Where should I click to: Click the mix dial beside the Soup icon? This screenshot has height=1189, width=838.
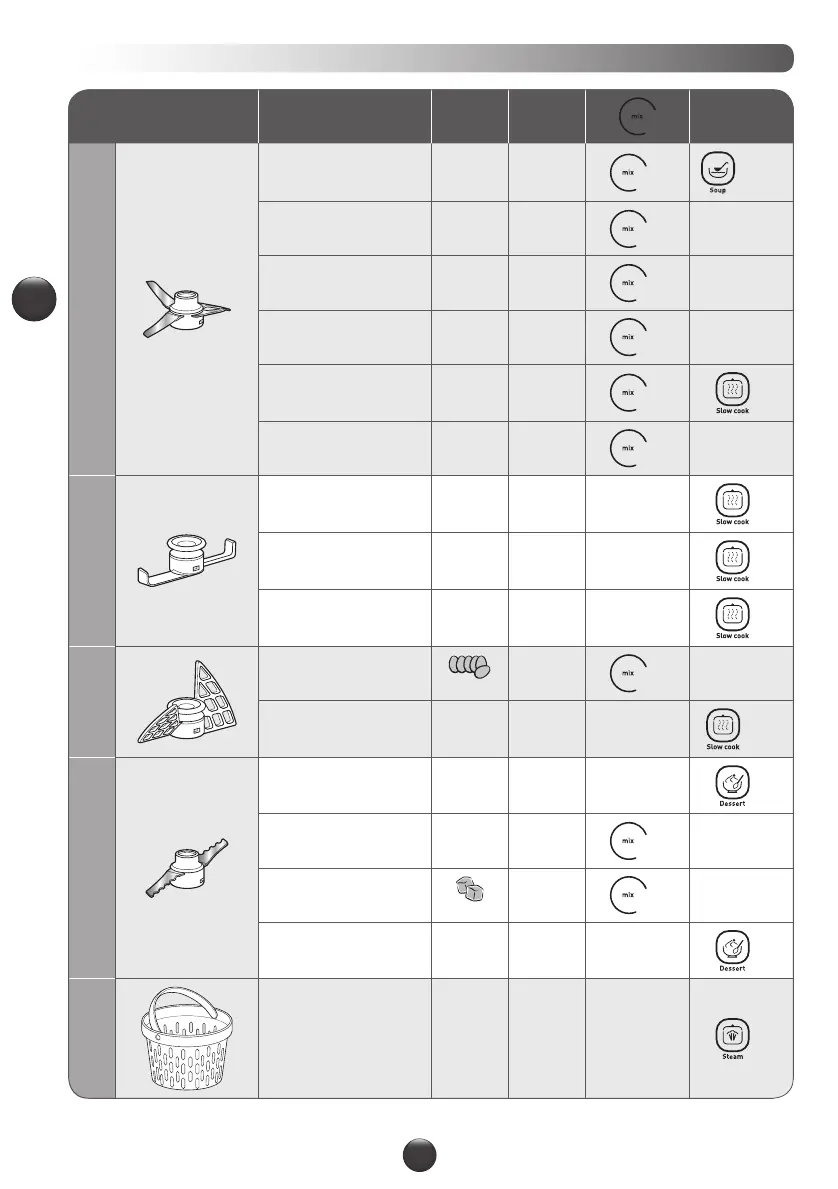pos(628,172)
